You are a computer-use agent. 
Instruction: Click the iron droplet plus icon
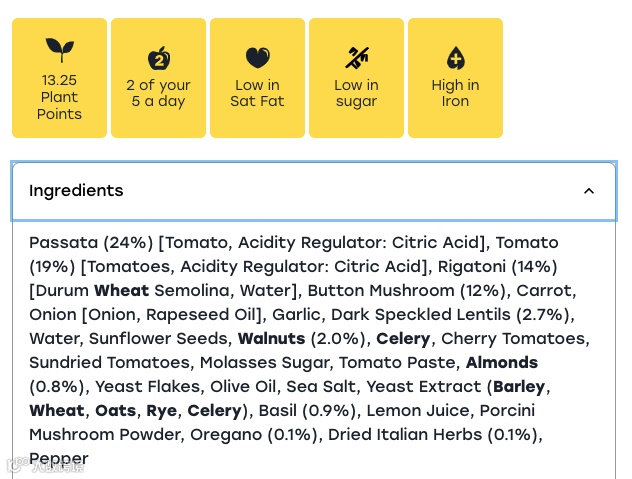coord(456,58)
